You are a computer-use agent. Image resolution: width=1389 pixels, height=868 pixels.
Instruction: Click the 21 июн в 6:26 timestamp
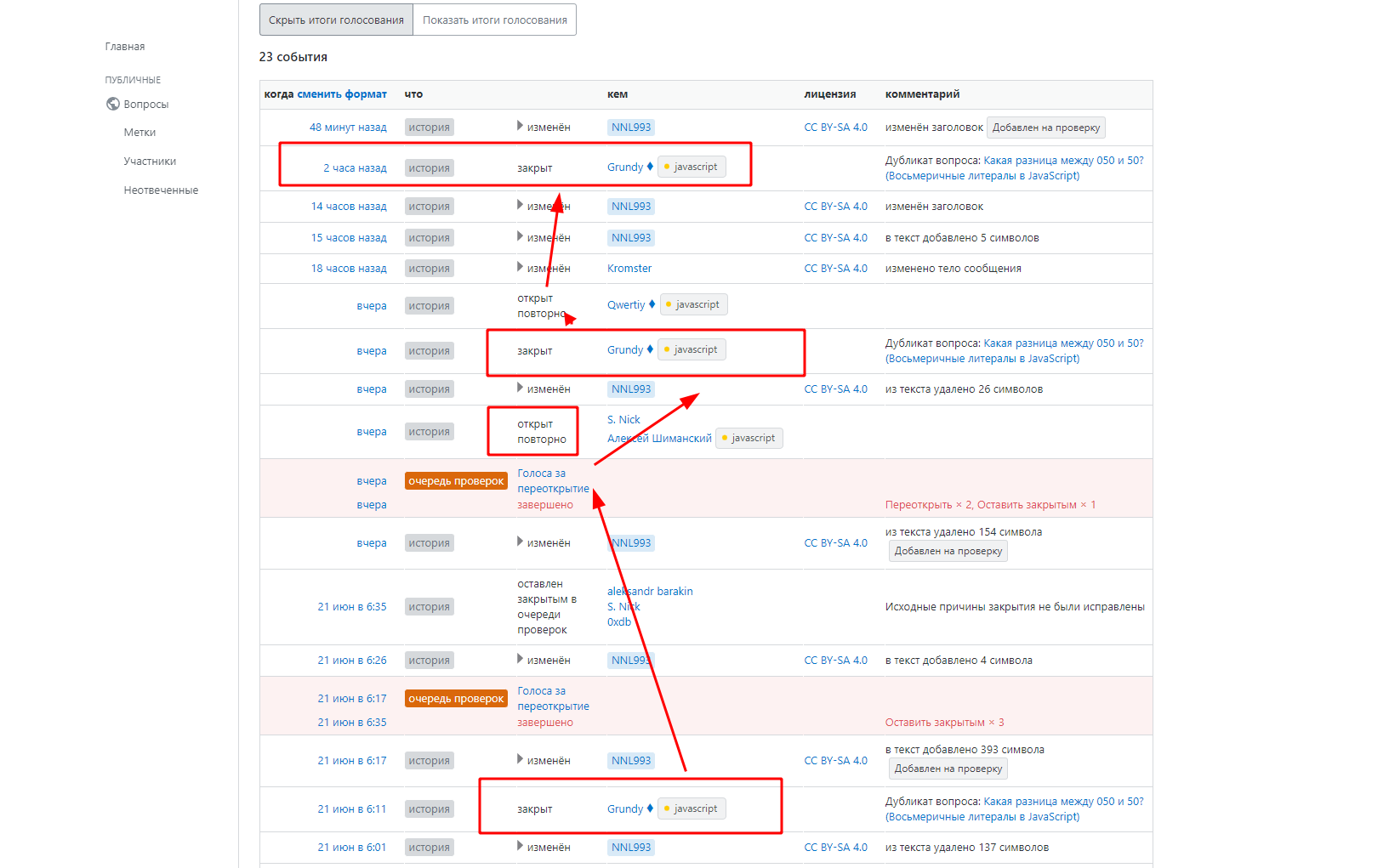pyautogui.click(x=352, y=661)
